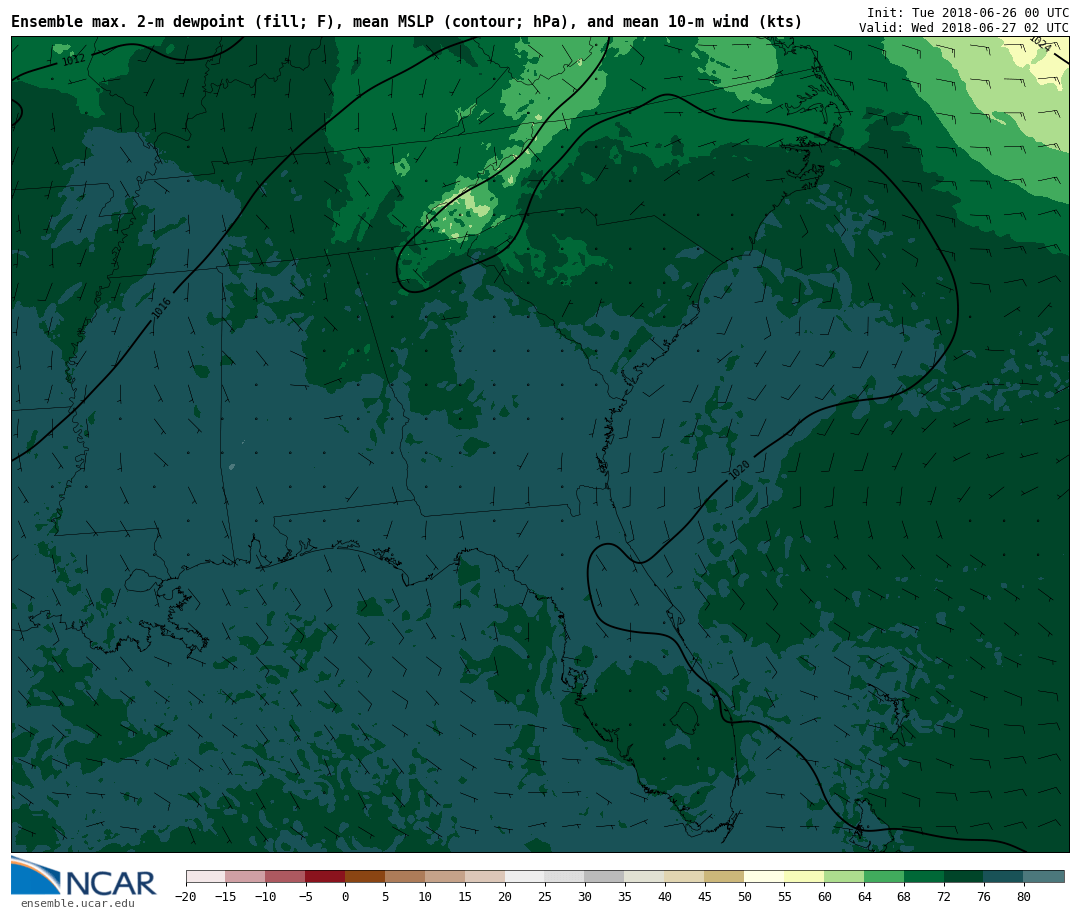Click the 1020 contour label

pos(739,470)
